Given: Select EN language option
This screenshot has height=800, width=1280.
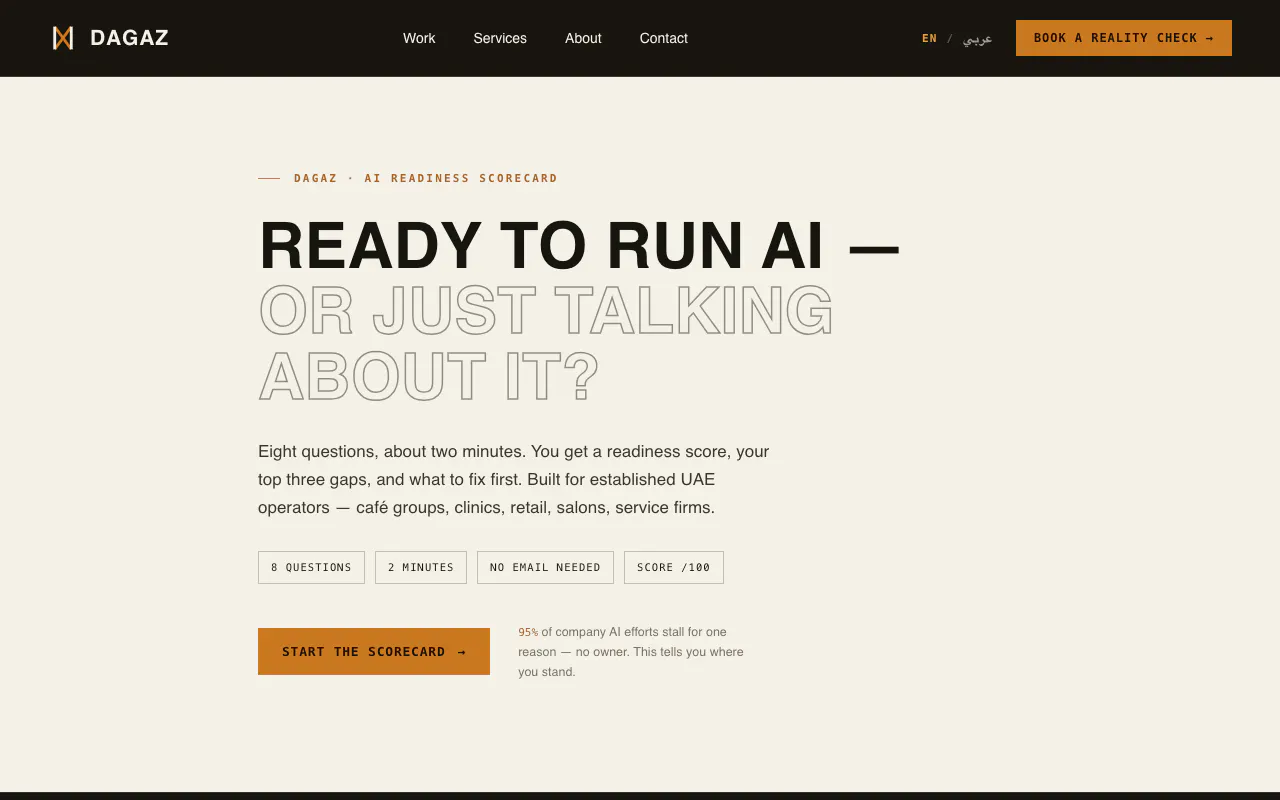Looking at the screenshot, I should [930, 38].
